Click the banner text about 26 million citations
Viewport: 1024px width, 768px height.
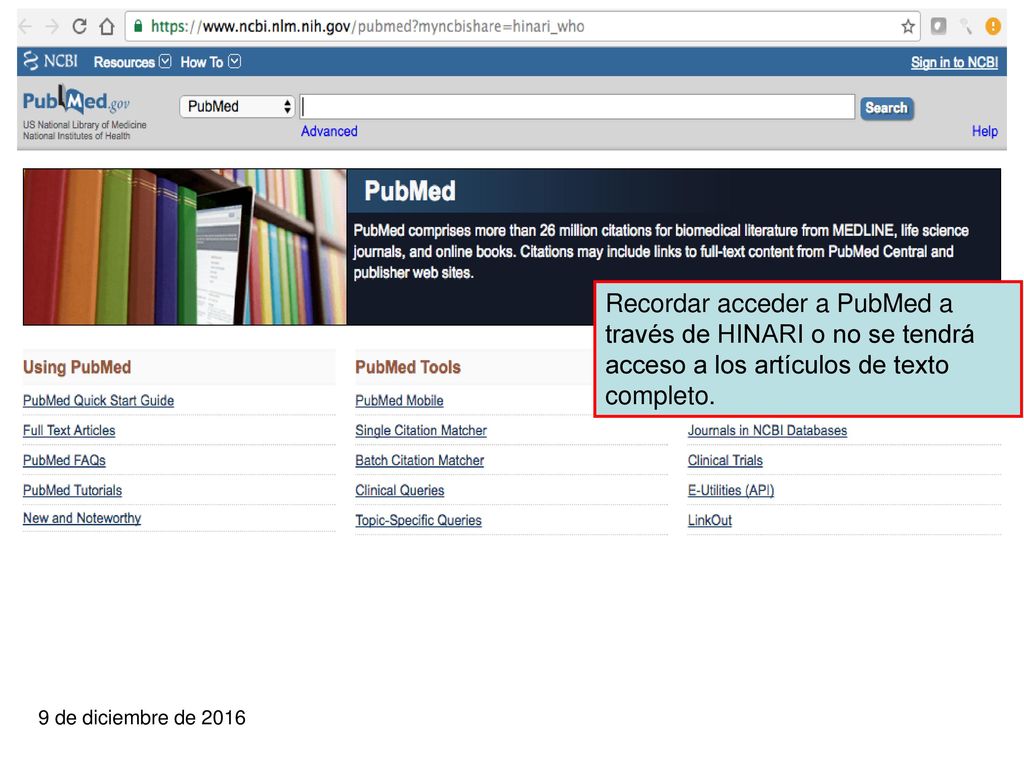[x=661, y=251]
